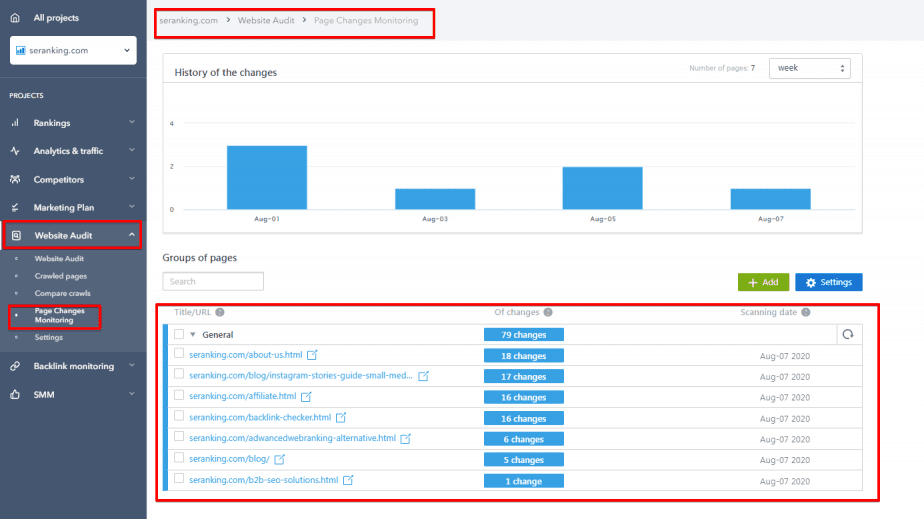This screenshot has width=924, height=519.
Task: Click the Competitors people icon
Action: pyautogui.click(x=15, y=179)
